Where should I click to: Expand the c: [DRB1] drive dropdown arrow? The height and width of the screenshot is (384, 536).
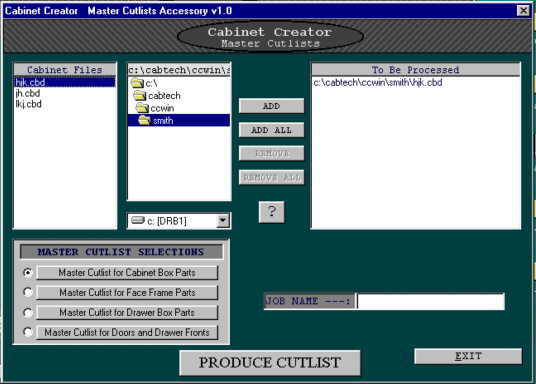pos(223,221)
